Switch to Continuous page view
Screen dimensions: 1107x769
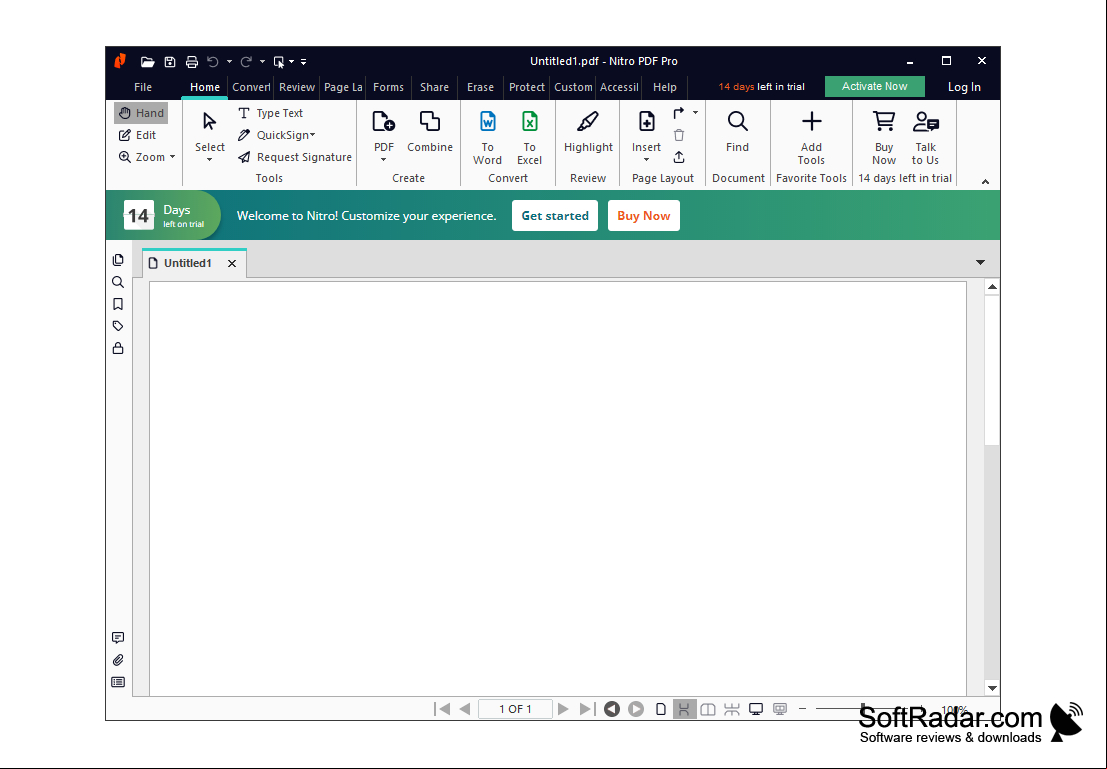pos(684,709)
